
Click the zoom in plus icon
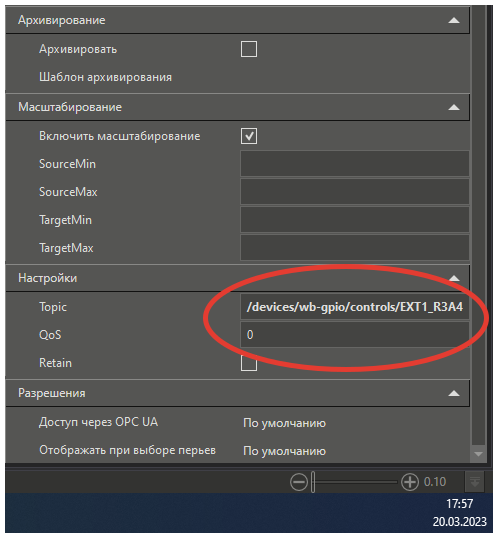point(410,482)
